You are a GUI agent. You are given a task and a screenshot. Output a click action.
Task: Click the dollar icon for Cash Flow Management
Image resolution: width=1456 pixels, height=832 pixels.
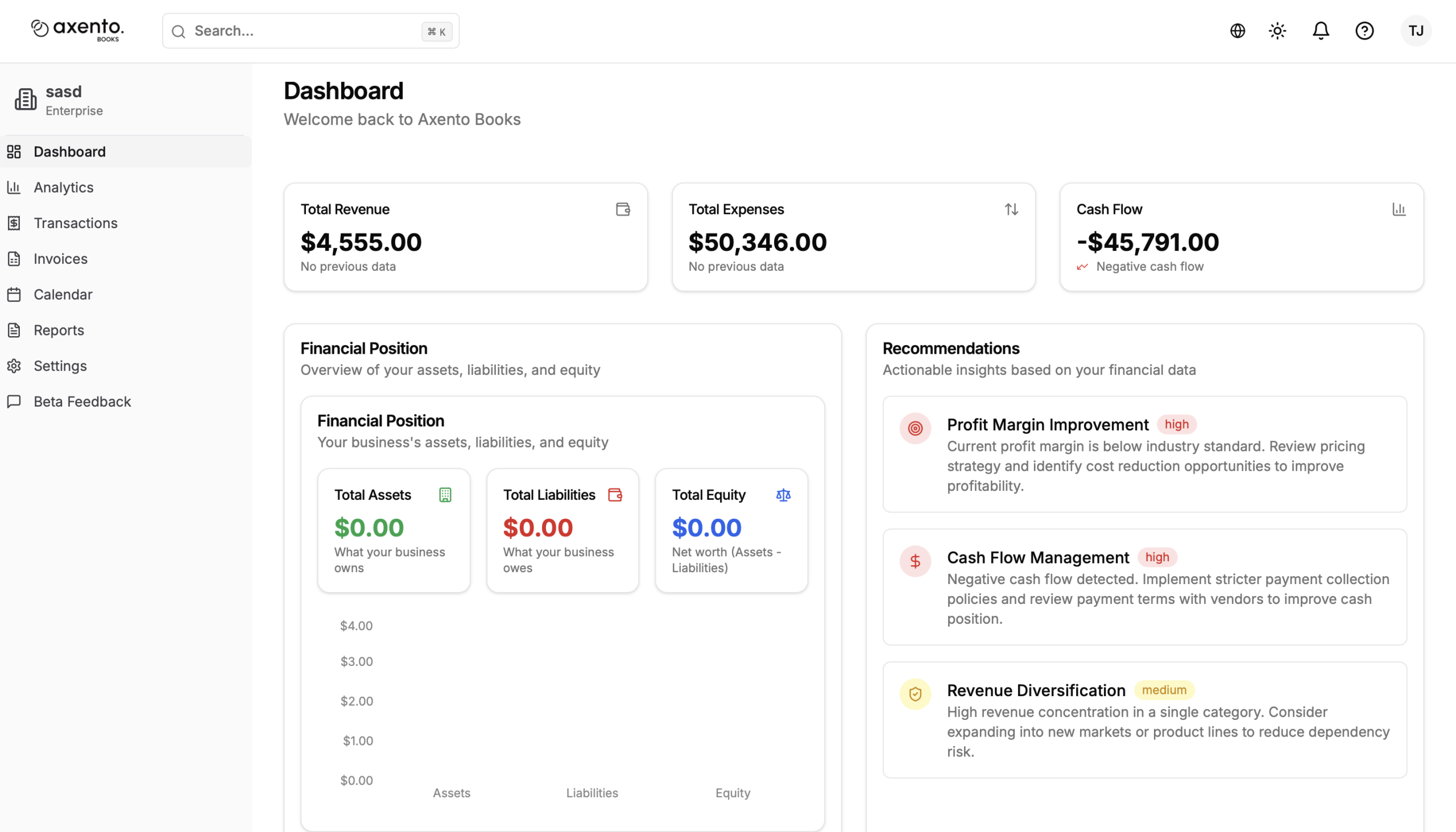[x=915, y=561]
